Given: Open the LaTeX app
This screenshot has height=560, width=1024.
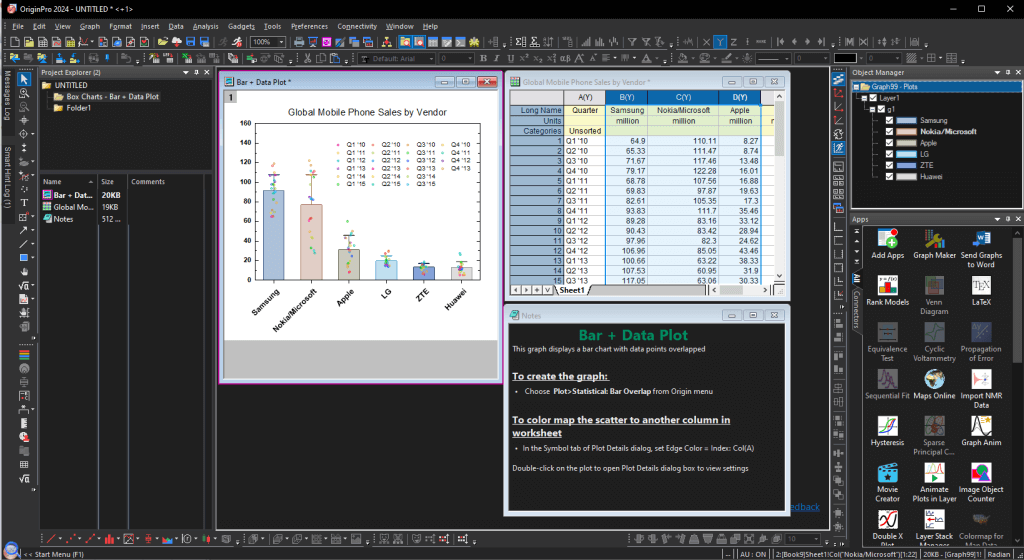Looking at the screenshot, I should point(981,291).
